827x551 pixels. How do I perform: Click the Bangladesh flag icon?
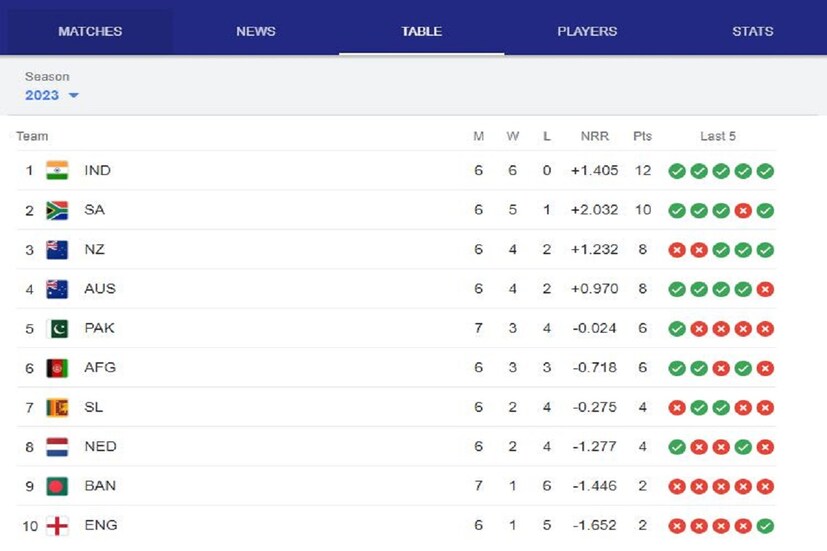(x=57, y=486)
